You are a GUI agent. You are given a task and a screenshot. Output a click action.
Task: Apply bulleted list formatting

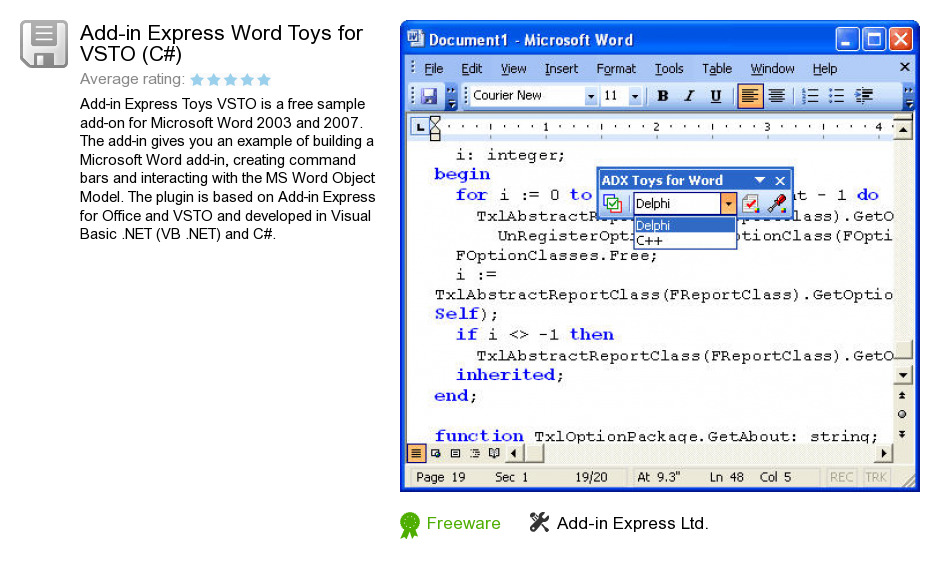[836, 96]
